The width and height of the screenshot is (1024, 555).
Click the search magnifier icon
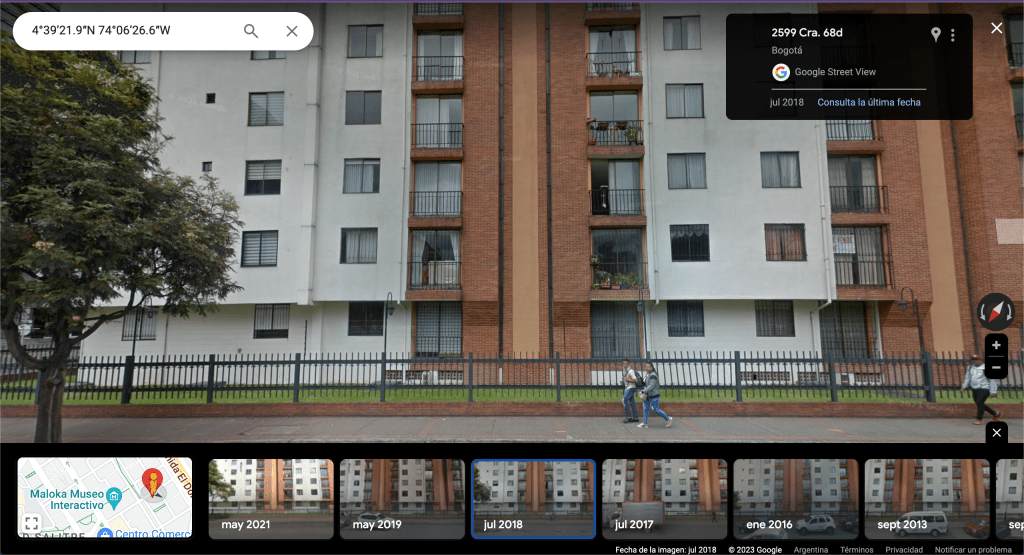(251, 31)
